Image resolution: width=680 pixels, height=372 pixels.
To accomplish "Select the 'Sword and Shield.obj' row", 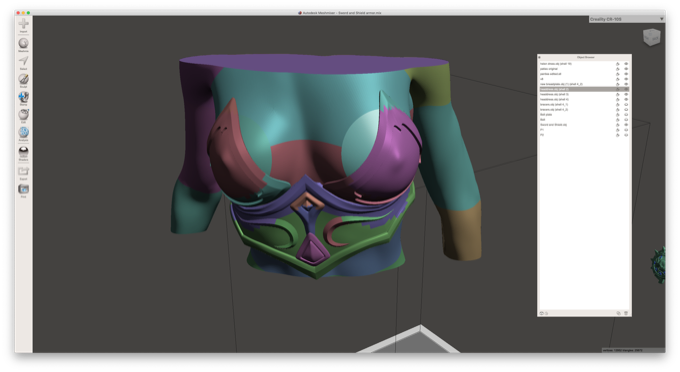I will pyautogui.click(x=584, y=125).
